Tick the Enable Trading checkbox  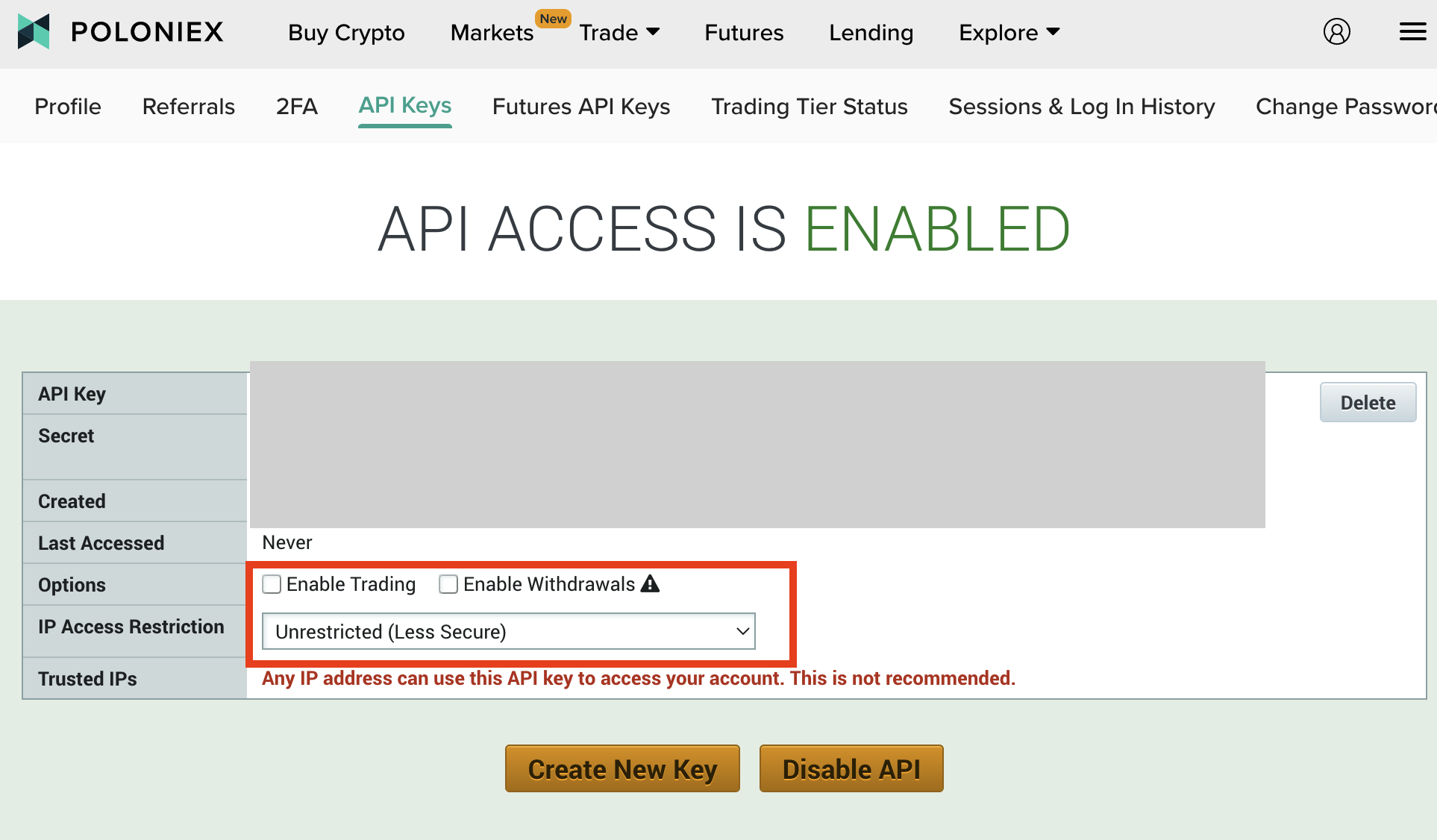[x=272, y=584]
